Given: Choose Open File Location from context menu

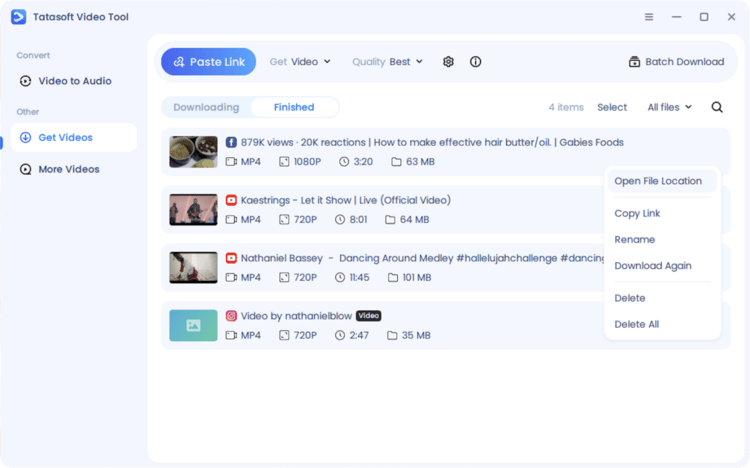Looking at the screenshot, I should pos(662,181).
